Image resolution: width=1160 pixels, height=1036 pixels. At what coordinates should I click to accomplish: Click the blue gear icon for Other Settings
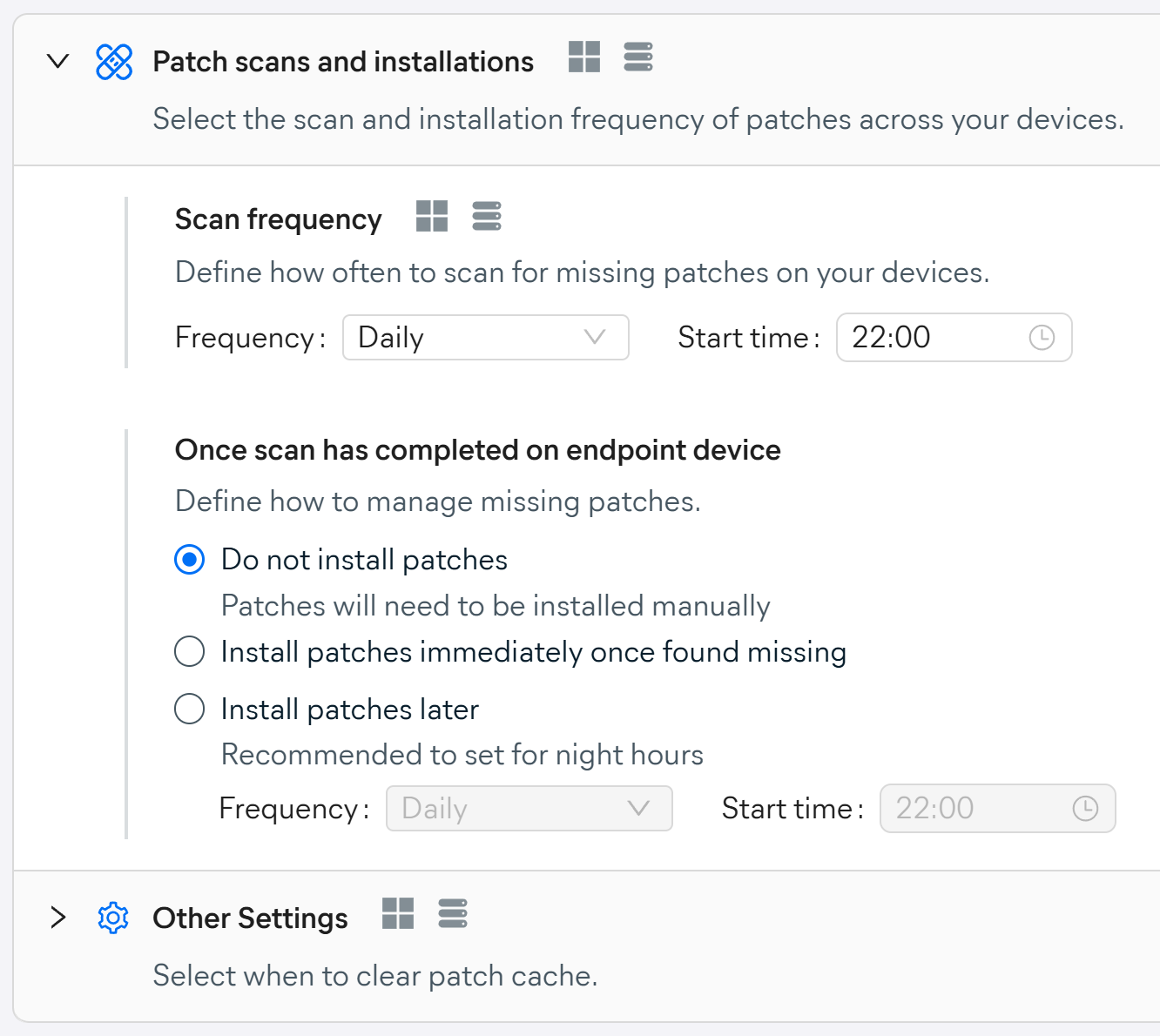pyautogui.click(x=113, y=918)
